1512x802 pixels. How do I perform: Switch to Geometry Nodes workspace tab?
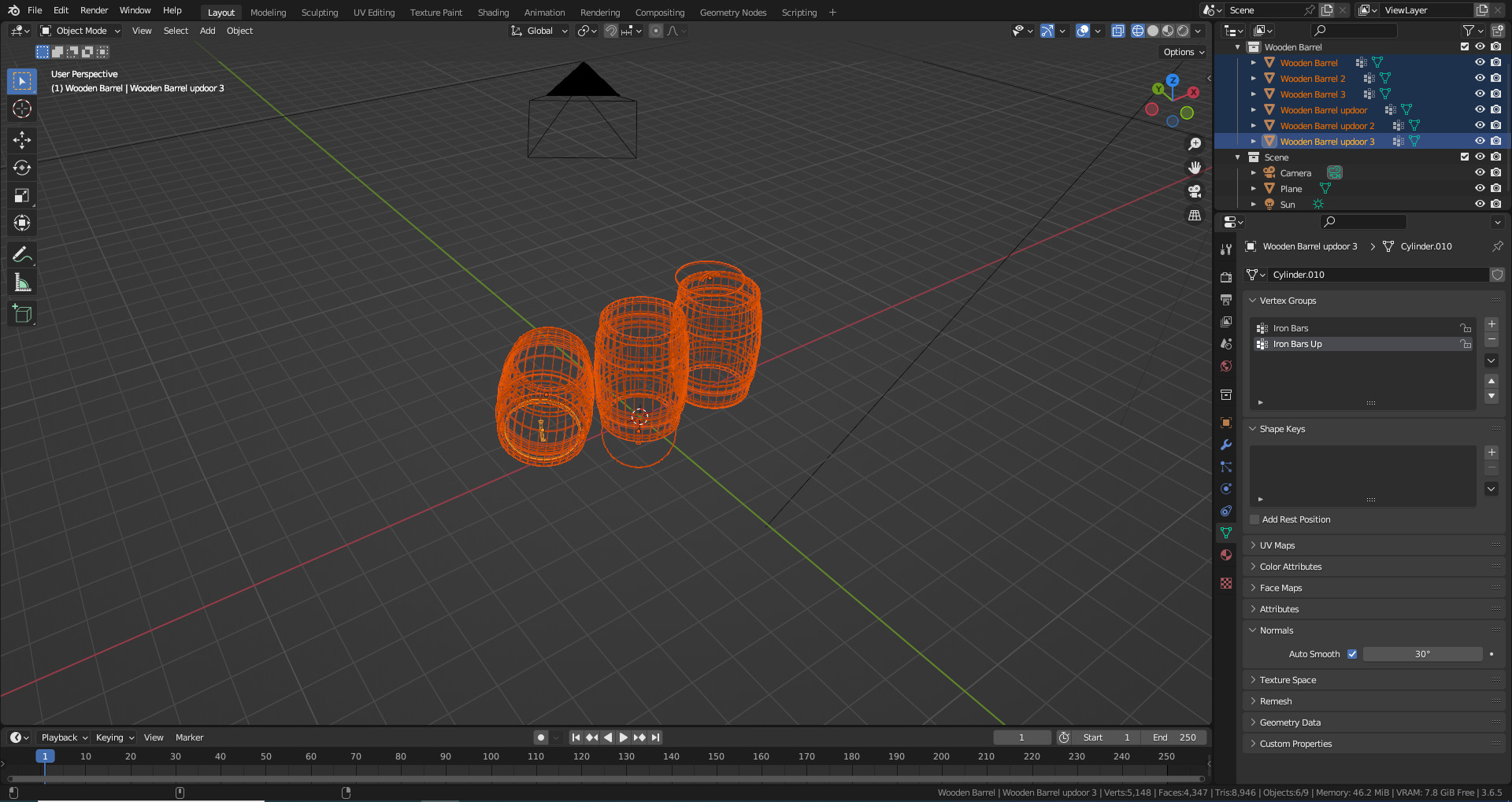pyautogui.click(x=732, y=13)
